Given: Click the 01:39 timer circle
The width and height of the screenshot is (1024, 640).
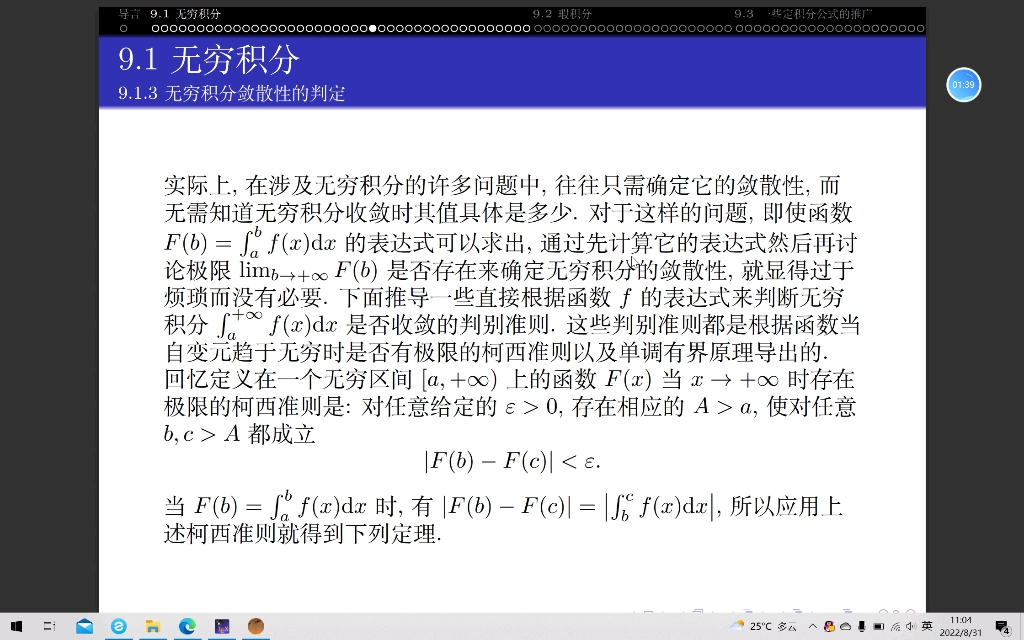Looking at the screenshot, I should coord(963,85).
